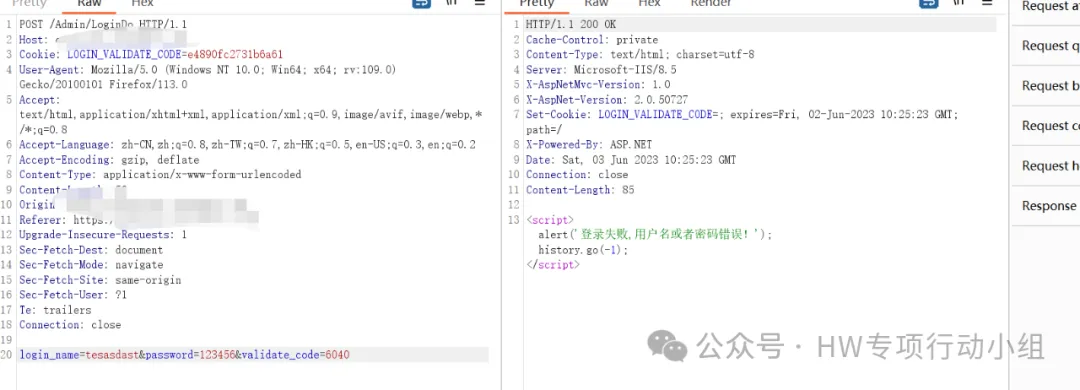Image resolution: width=1080 pixels, height=390 pixels.
Task: Show non-printable chars (\n) in request pane
Action: [x=451, y=3]
